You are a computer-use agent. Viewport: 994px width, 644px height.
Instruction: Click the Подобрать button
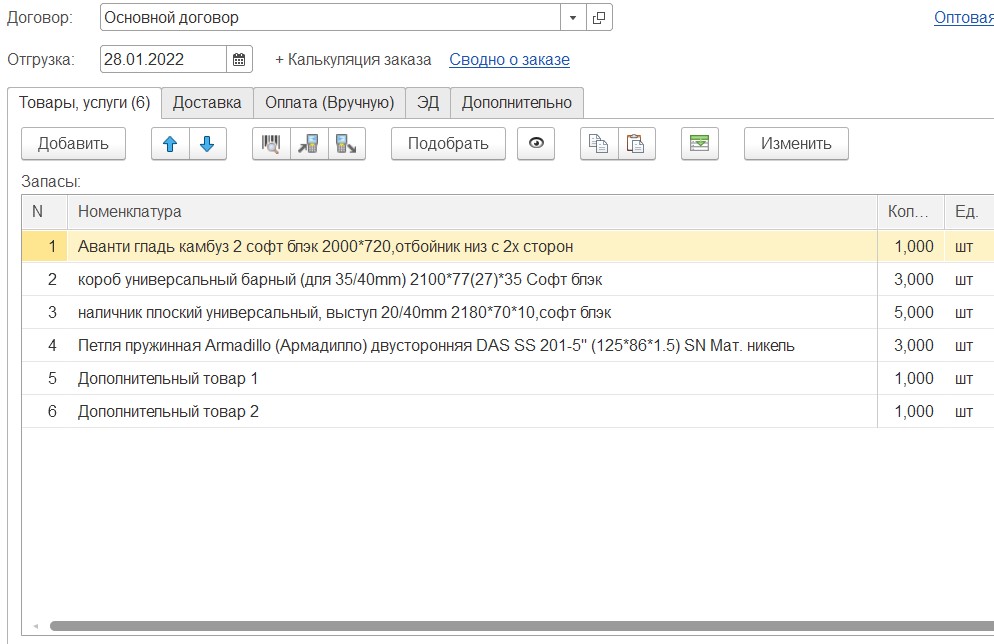[448, 143]
